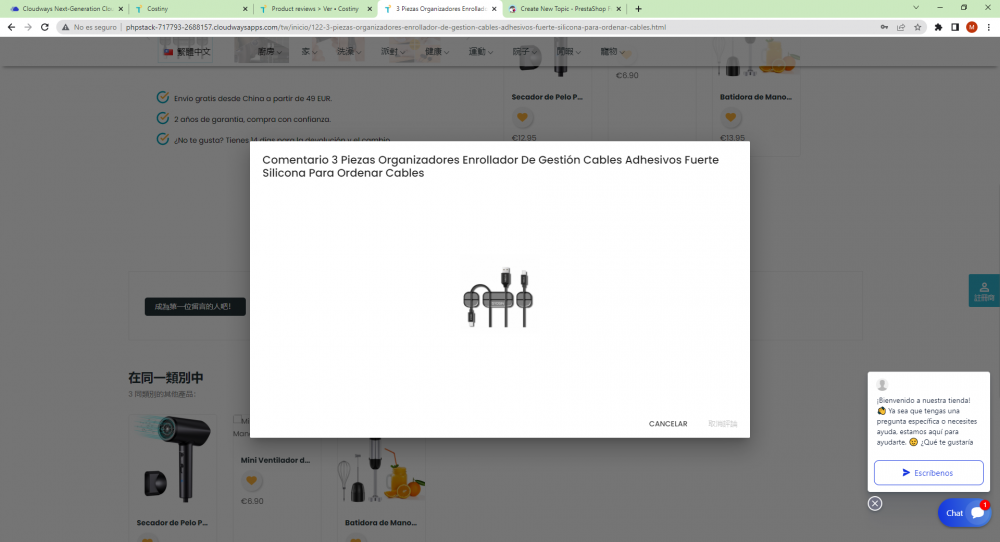Expand the 廚房 category menu
1000x542 pixels.
(269, 52)
